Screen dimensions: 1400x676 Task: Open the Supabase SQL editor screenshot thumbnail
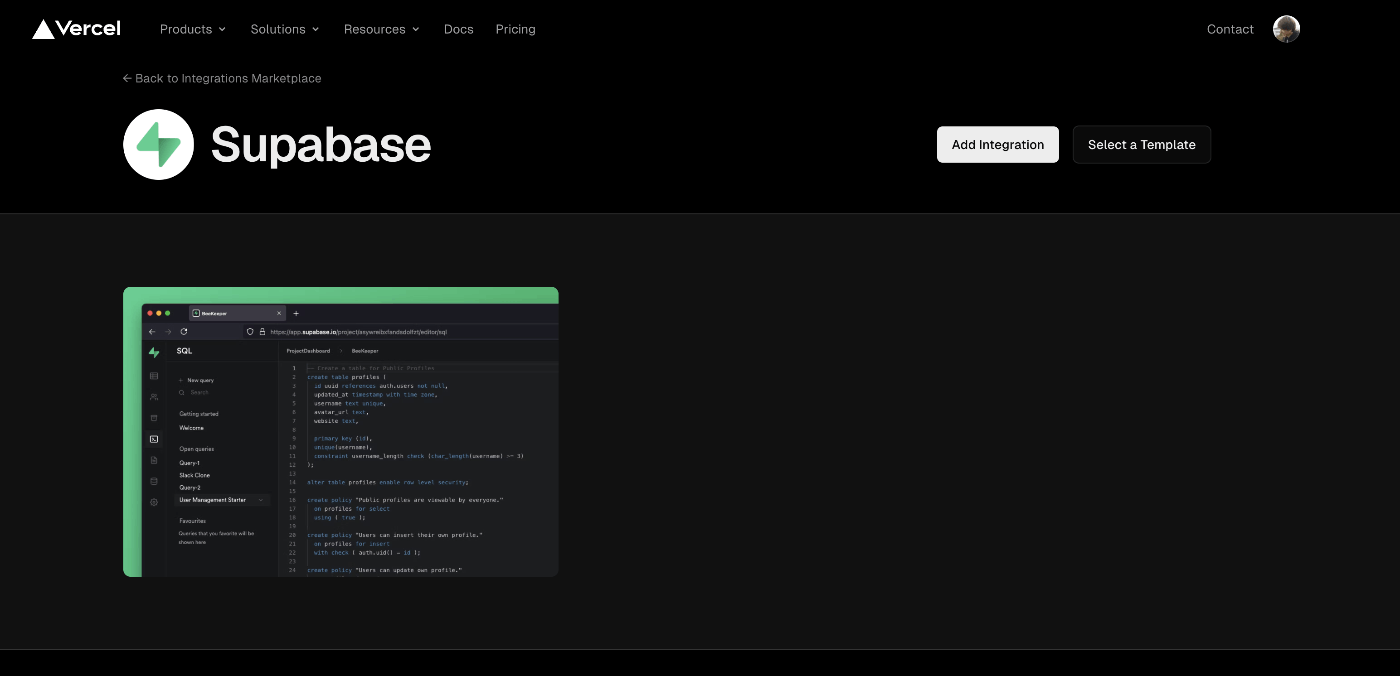click(341, 432)
